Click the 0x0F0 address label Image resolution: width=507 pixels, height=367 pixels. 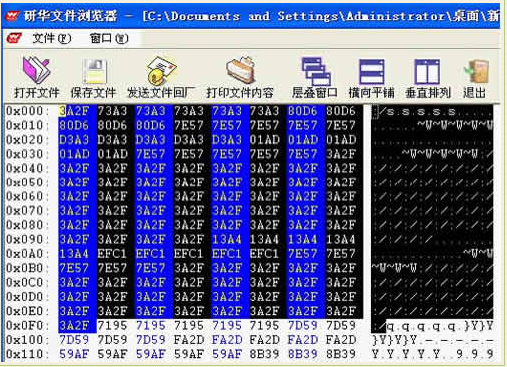point(25,325)
